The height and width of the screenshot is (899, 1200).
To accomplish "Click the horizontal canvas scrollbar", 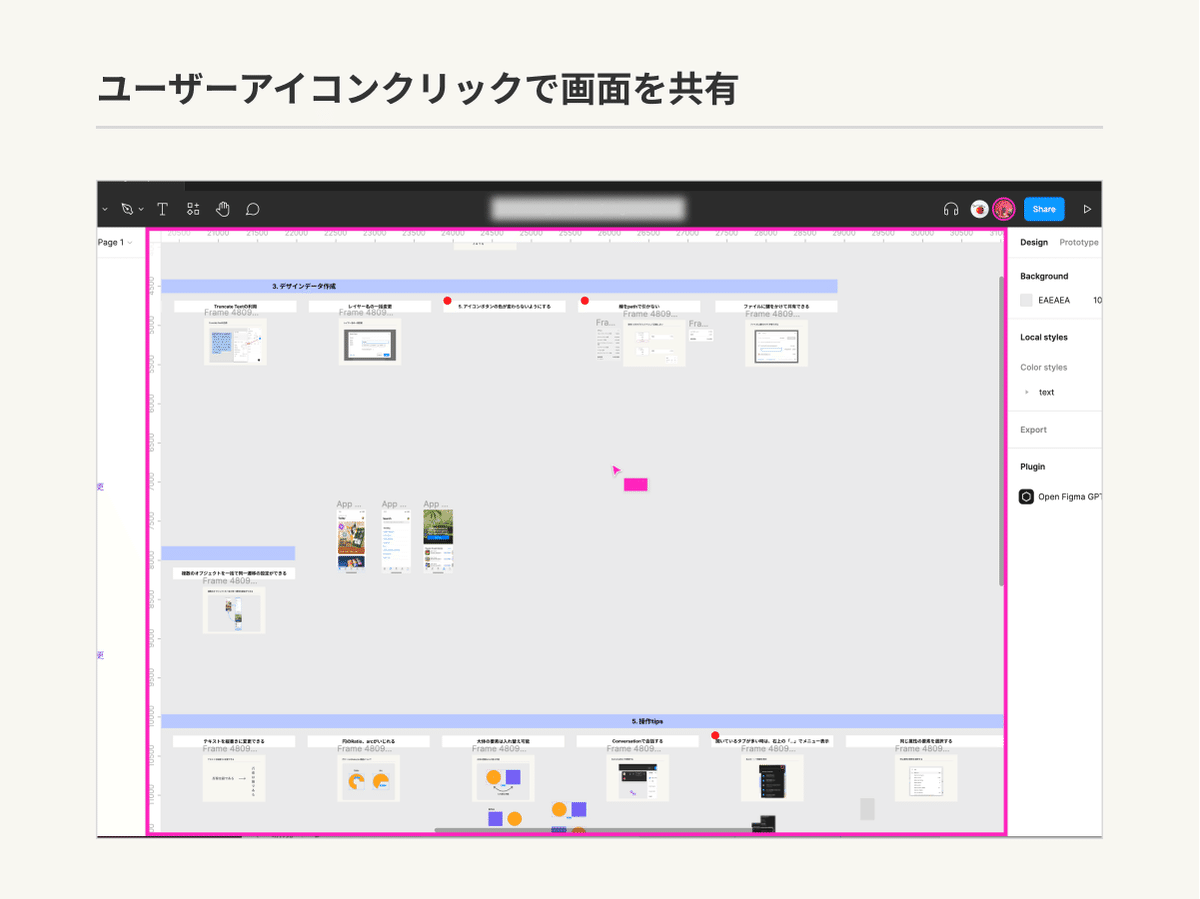I will [x=592, y=829].
